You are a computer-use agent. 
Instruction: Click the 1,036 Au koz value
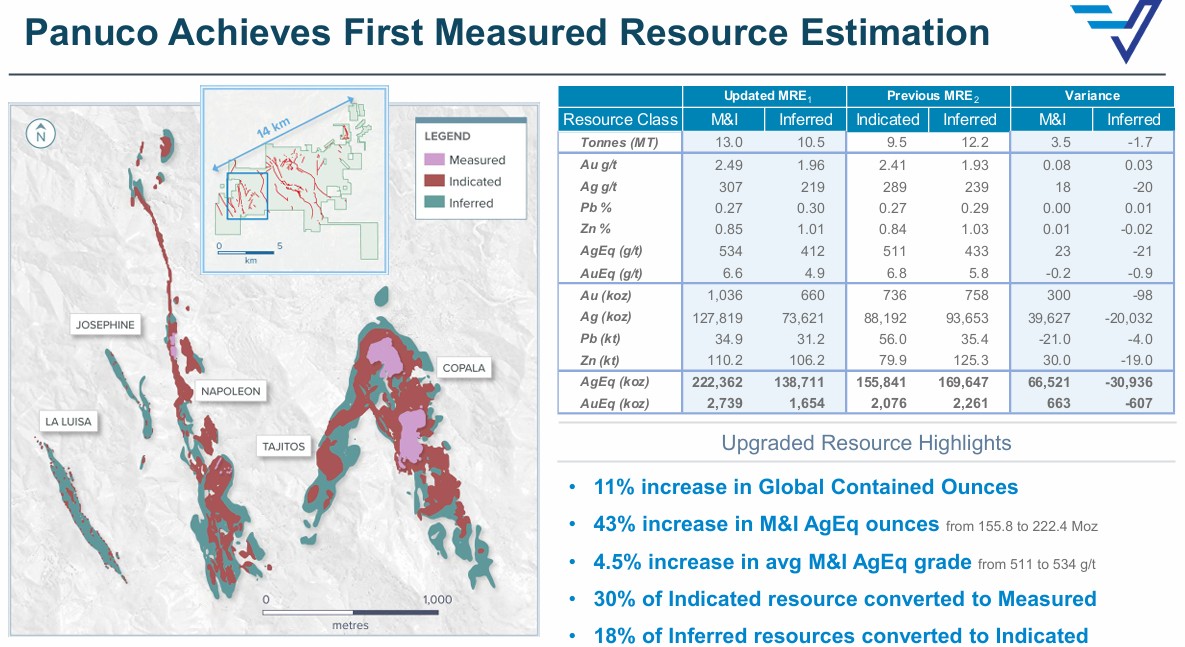[725, 296]
